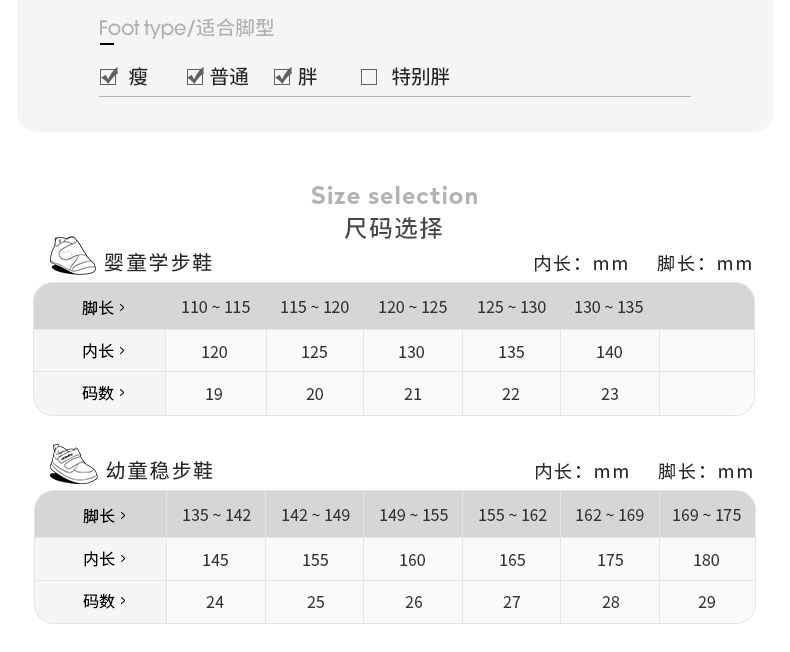790x652 pixels.
Task: Click the arrow beside first 内长 row
Action: point(122,350)
